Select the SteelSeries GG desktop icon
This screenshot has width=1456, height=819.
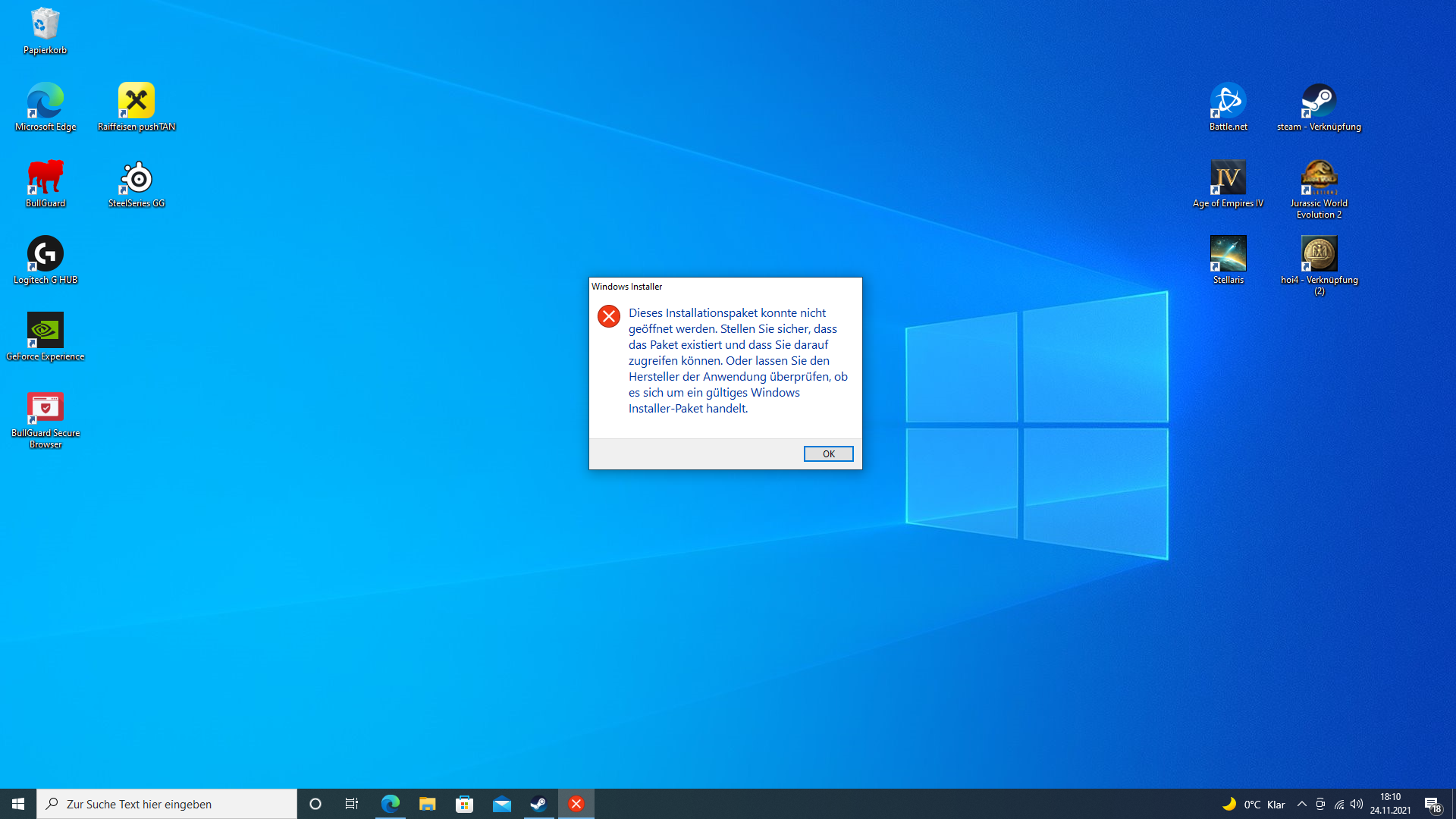click(x=136, y=177)
